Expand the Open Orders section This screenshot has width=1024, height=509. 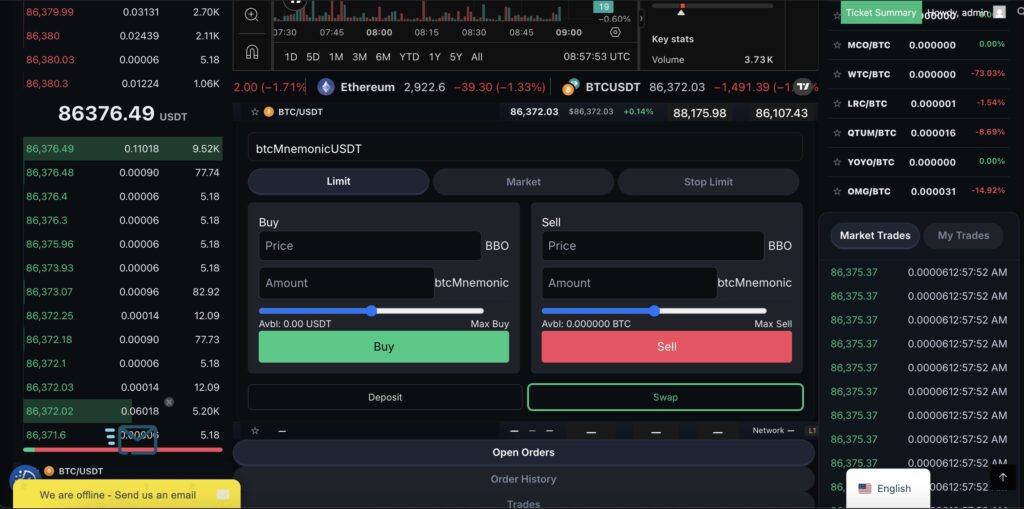tap(523, 452)
